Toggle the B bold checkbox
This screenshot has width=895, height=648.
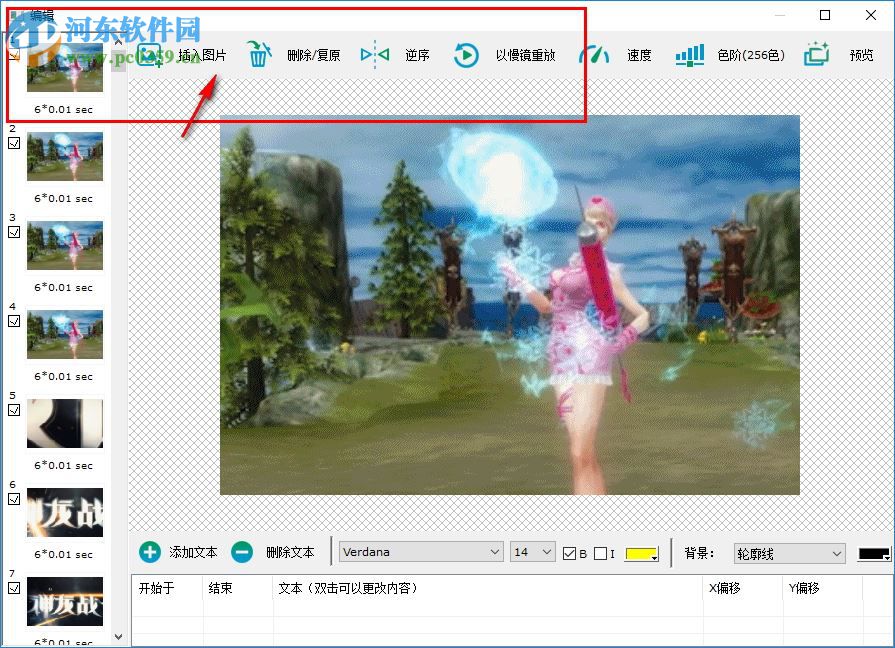[568, 553]
